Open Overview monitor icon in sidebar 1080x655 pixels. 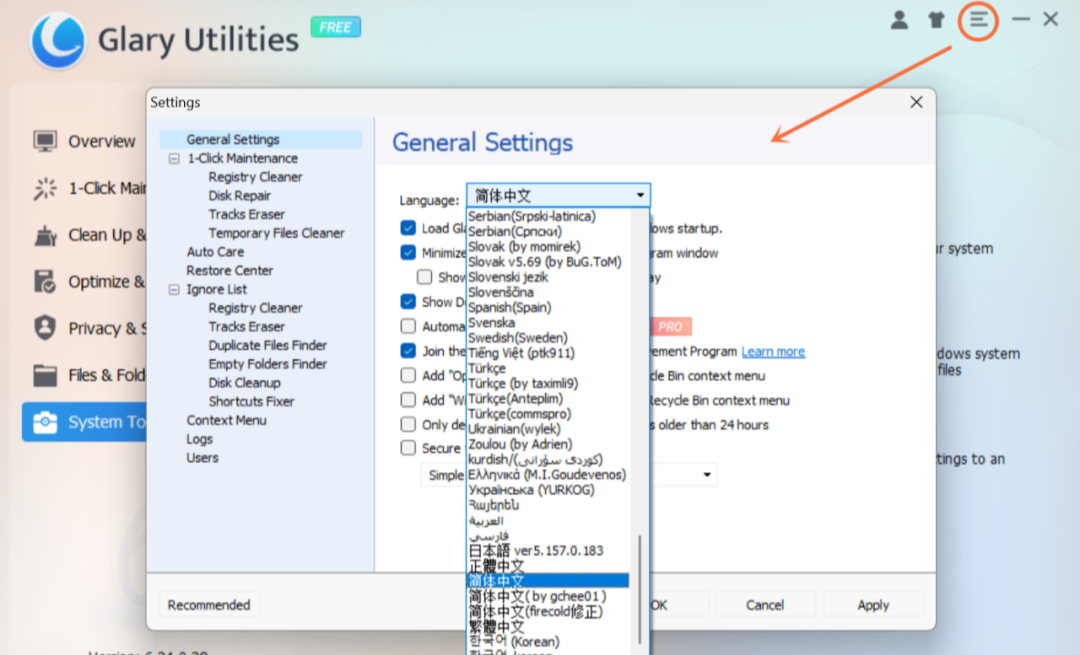point(45,141)
